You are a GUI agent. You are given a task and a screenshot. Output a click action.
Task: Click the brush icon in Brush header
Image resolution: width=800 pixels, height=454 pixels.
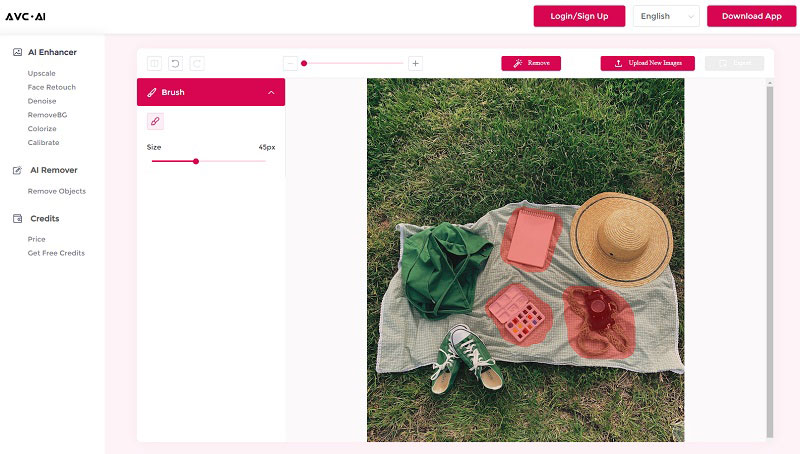point(152,92)
